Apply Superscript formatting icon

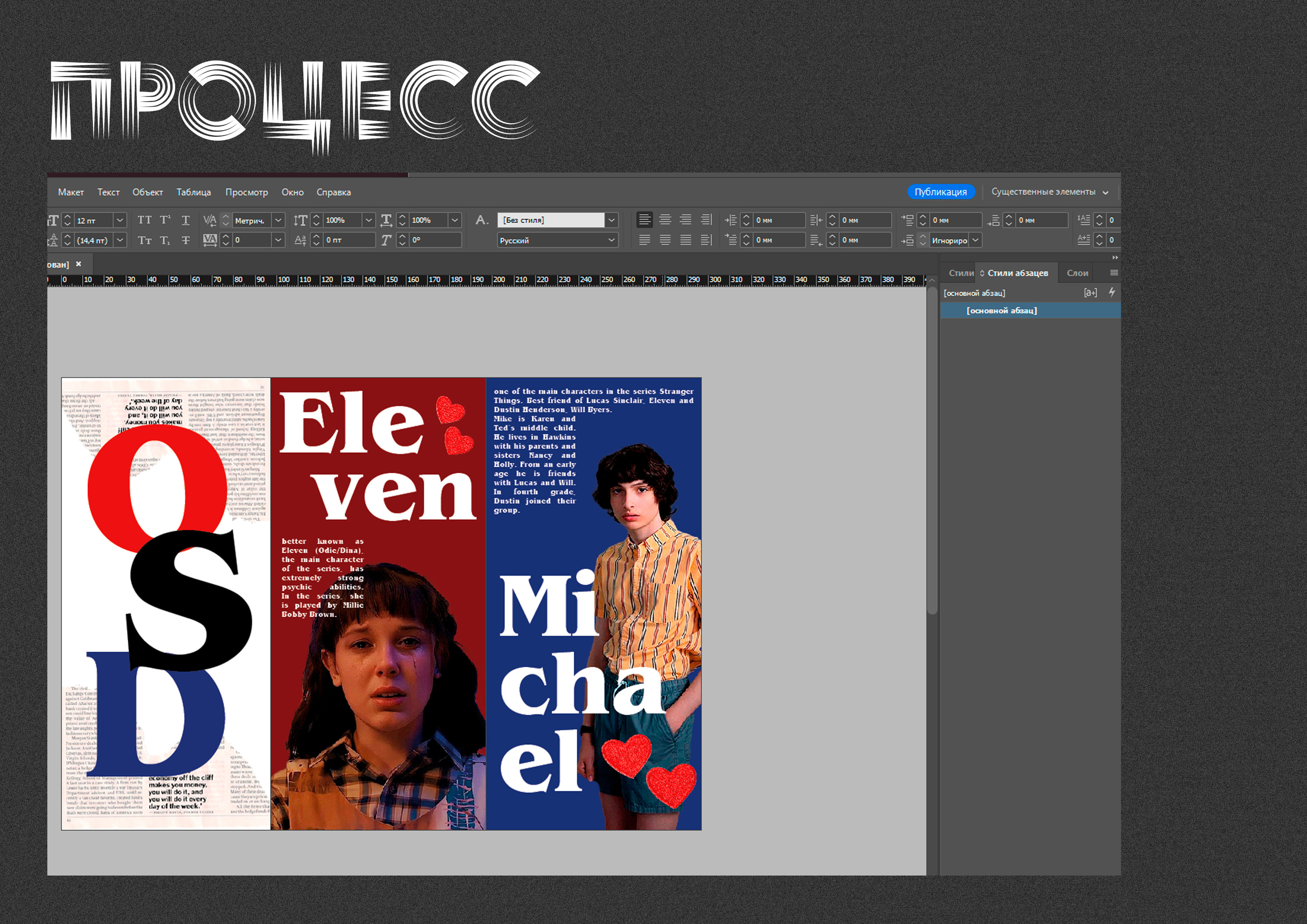pyautogui.click(x=165, y=220)
